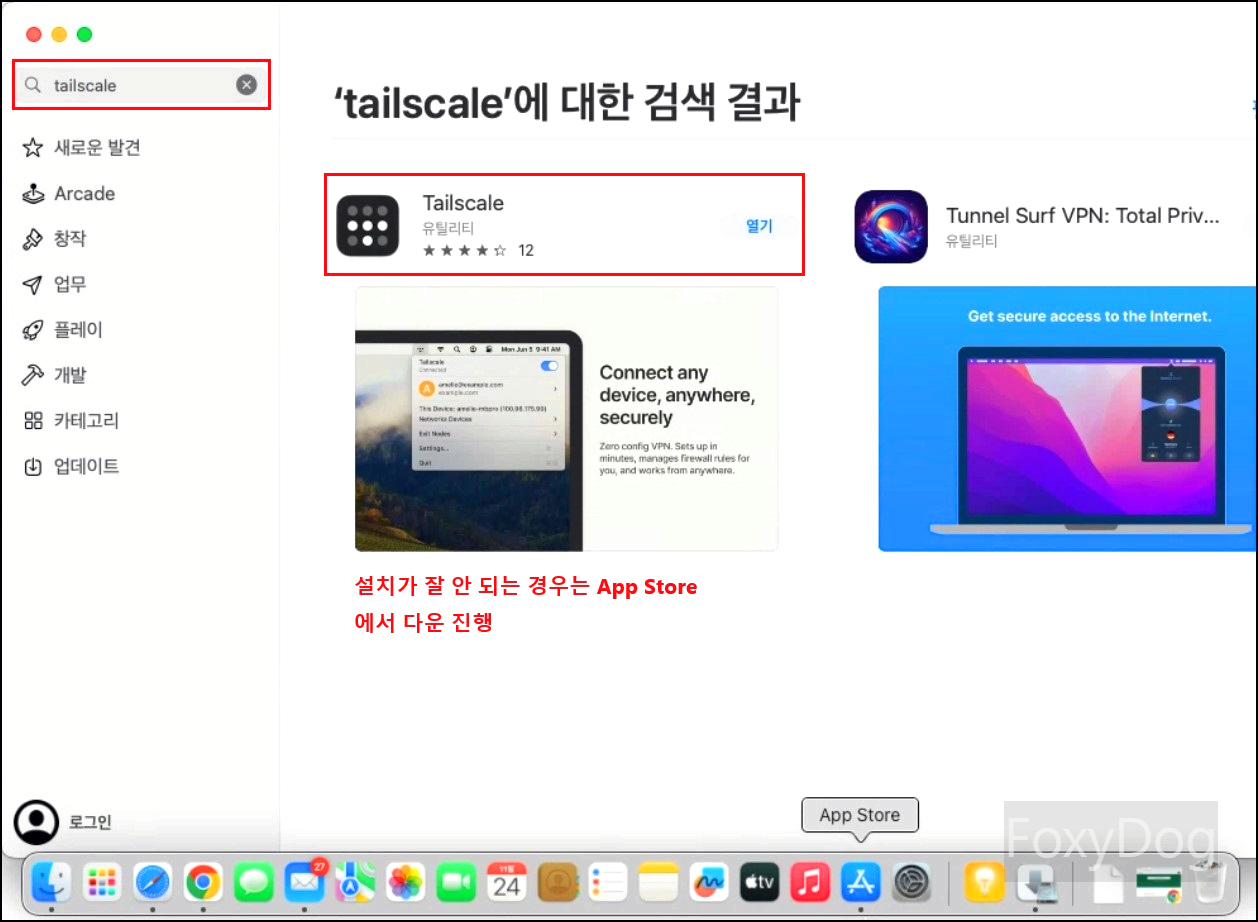Click the hammer icon beside 개발
The height and width of the screenshot is (922, 1258).
point(33,375)
